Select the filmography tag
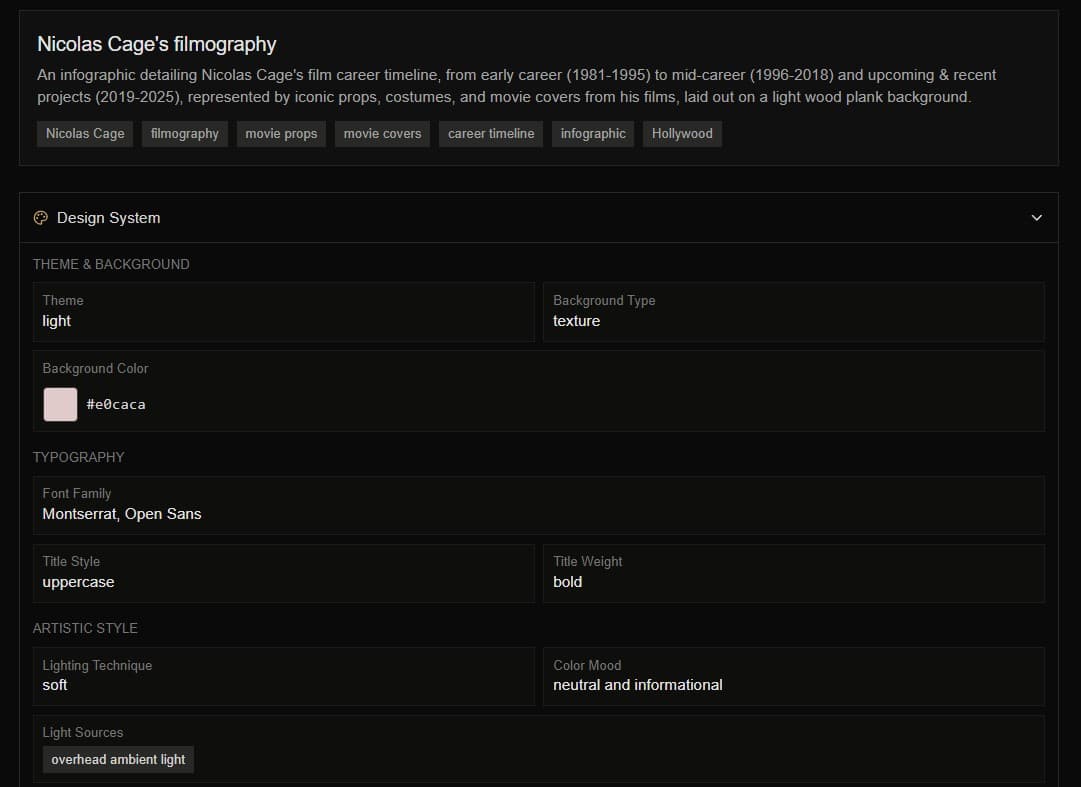 point(185,134)
